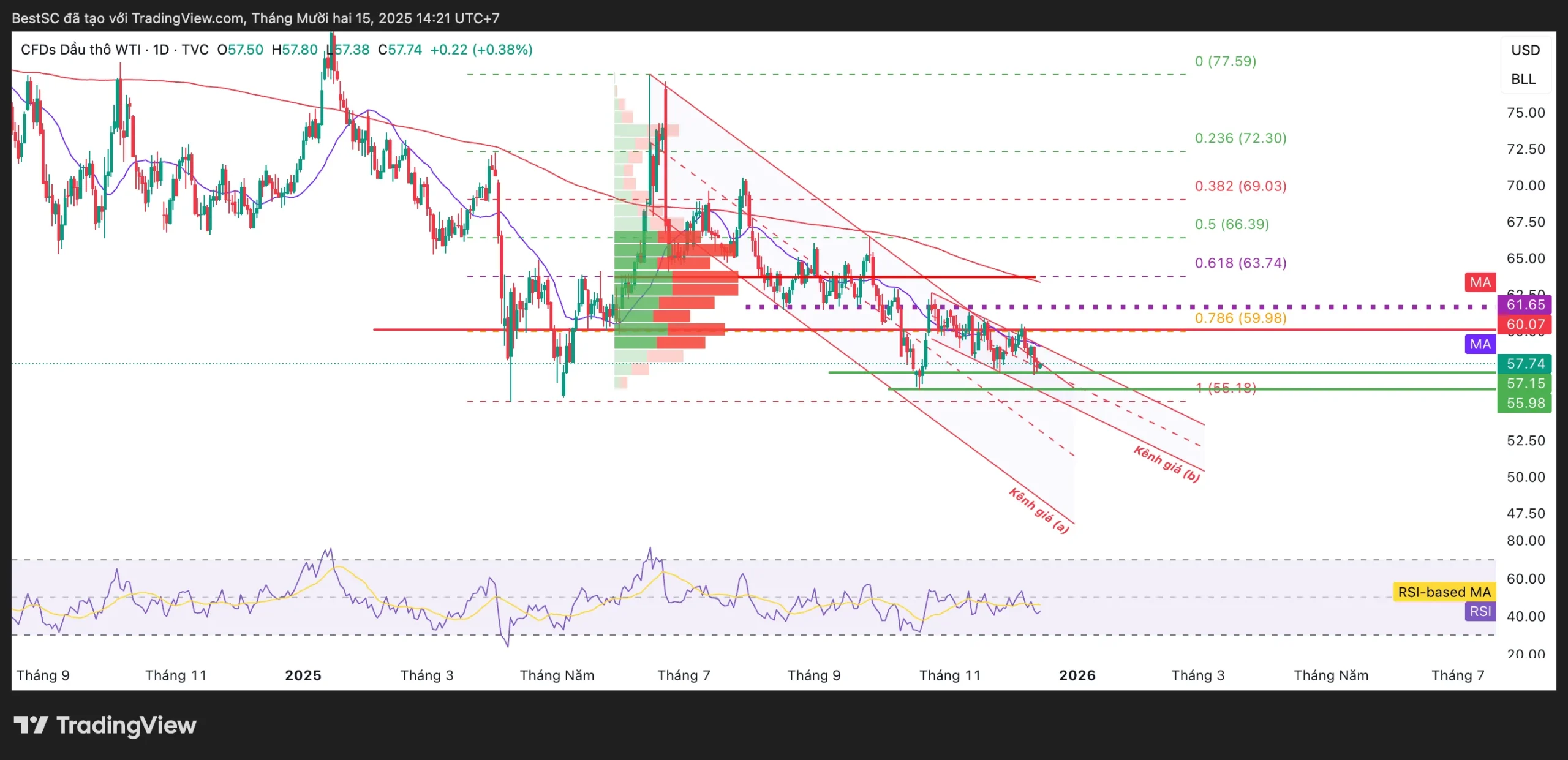Click the TradingView logo at bottom left
Screen dimensions: 1568x760
(105, 725)
